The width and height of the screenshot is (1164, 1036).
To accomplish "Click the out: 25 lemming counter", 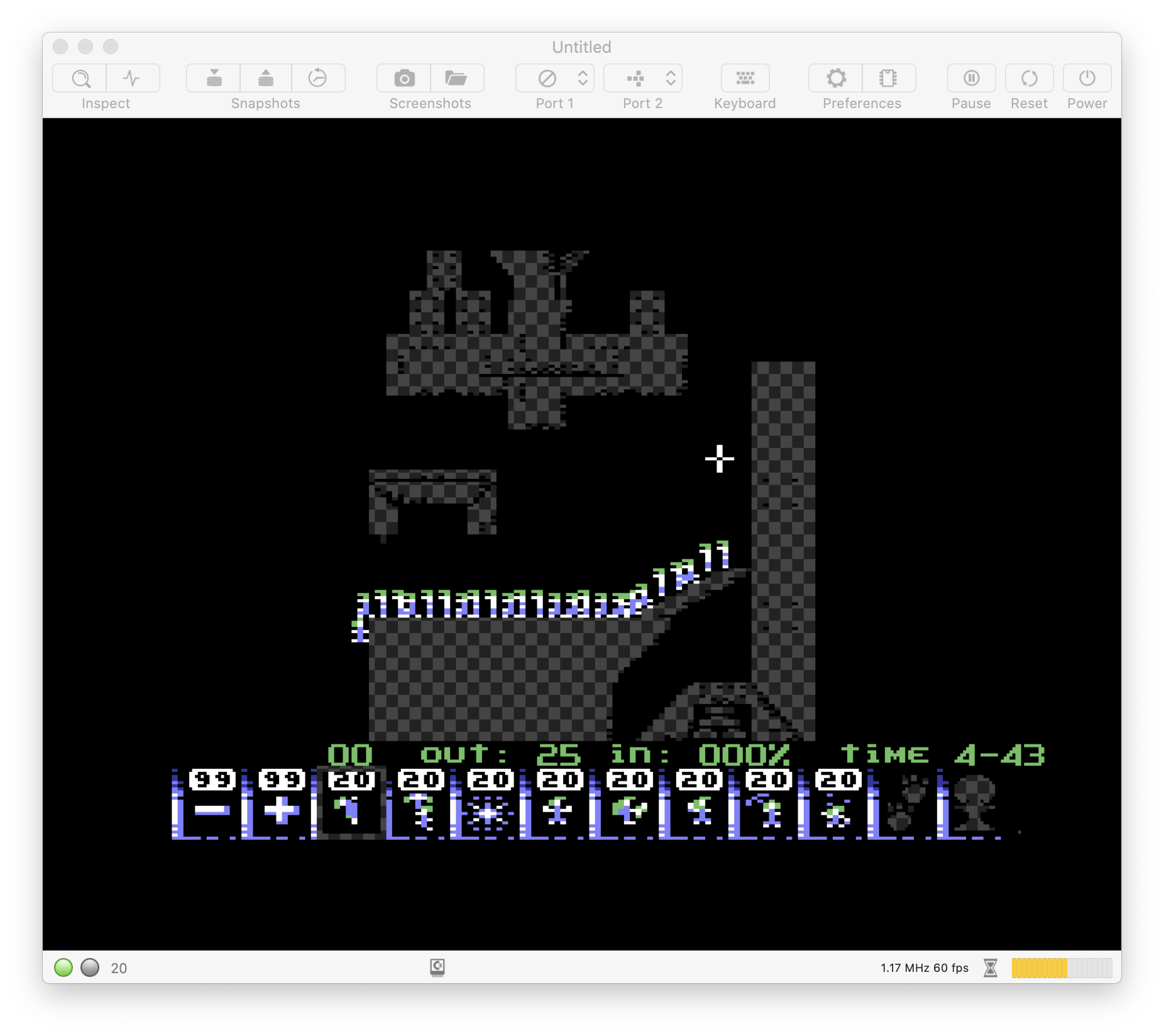I will (x=500, y=754).
